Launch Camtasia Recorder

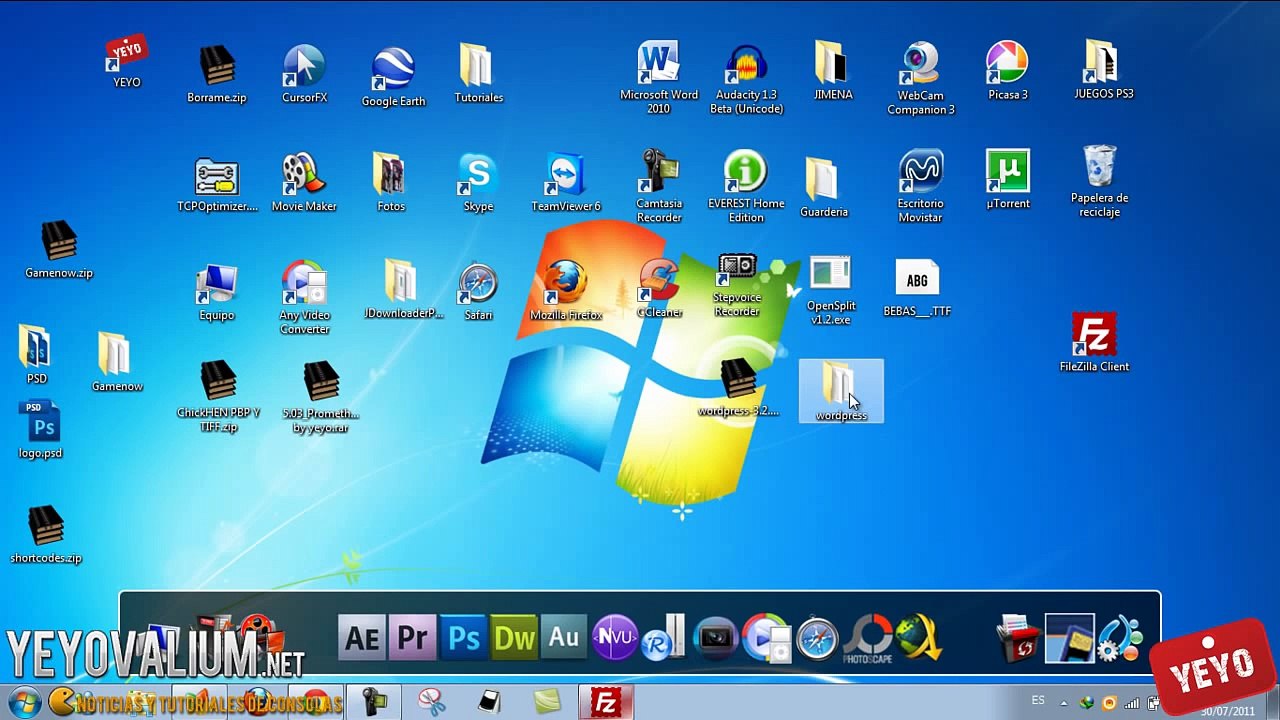coord(659,186)
